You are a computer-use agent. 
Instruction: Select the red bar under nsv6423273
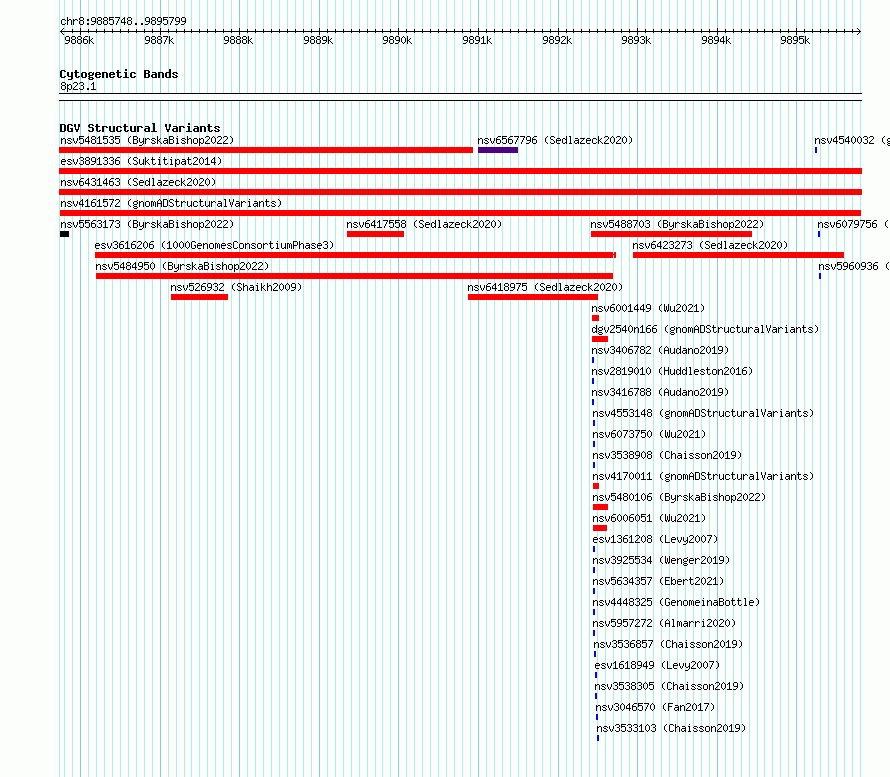tap(738, 255)
